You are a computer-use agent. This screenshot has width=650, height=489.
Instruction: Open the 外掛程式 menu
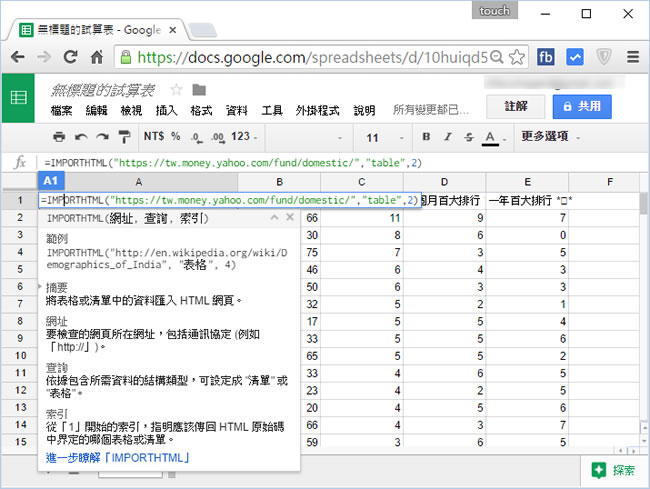pyautogui.click(x=316, y=110)
